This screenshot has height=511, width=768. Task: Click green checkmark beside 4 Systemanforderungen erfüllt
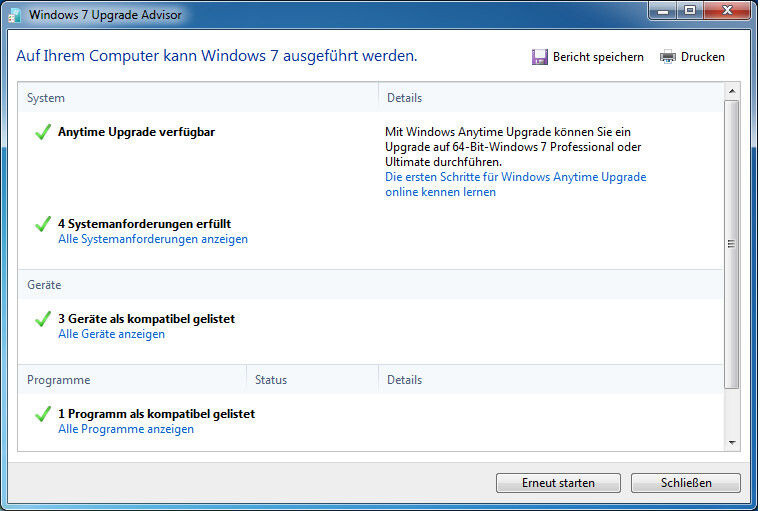coord(43,224)
